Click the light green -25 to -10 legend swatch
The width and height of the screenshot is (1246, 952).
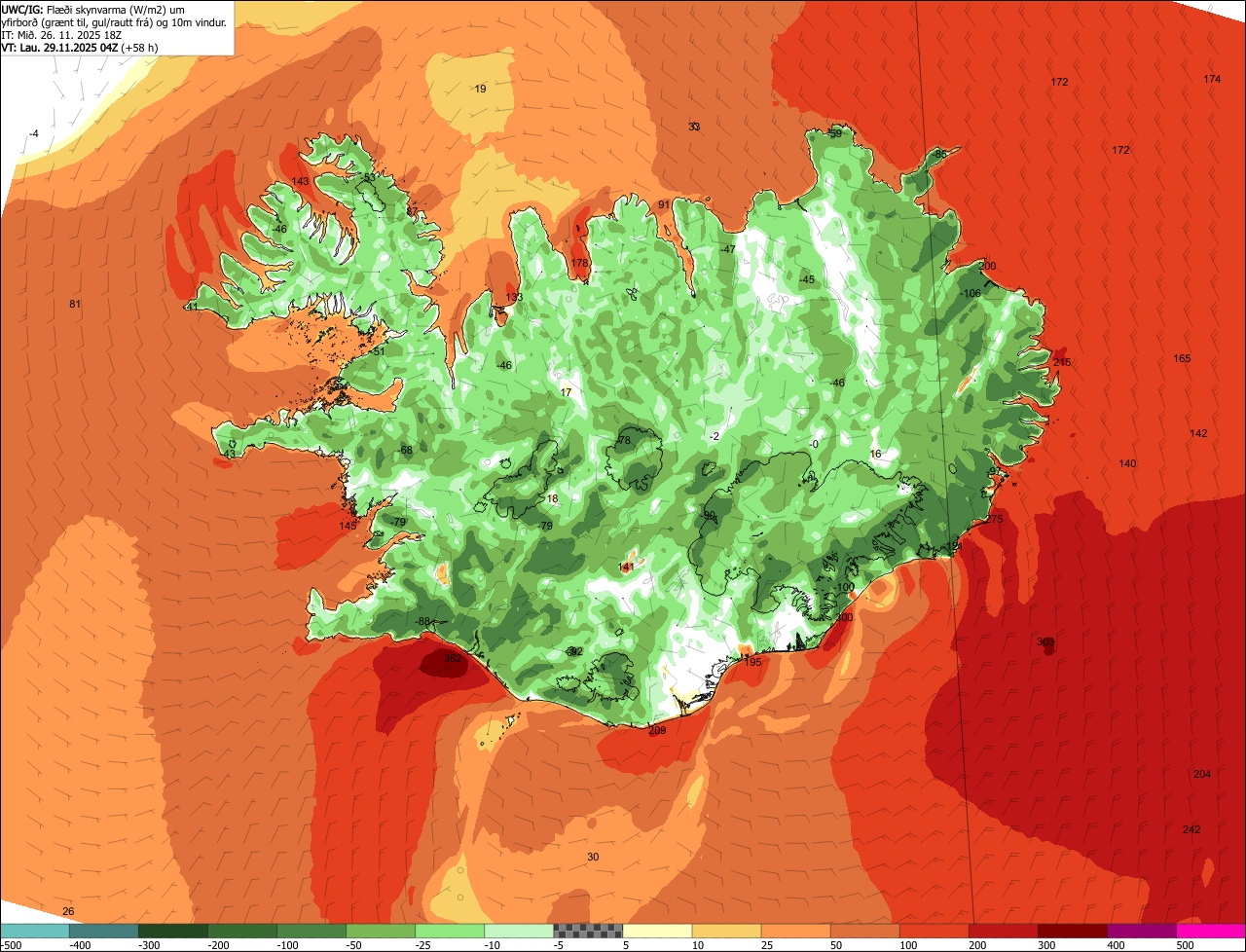[x=450, y=931]
